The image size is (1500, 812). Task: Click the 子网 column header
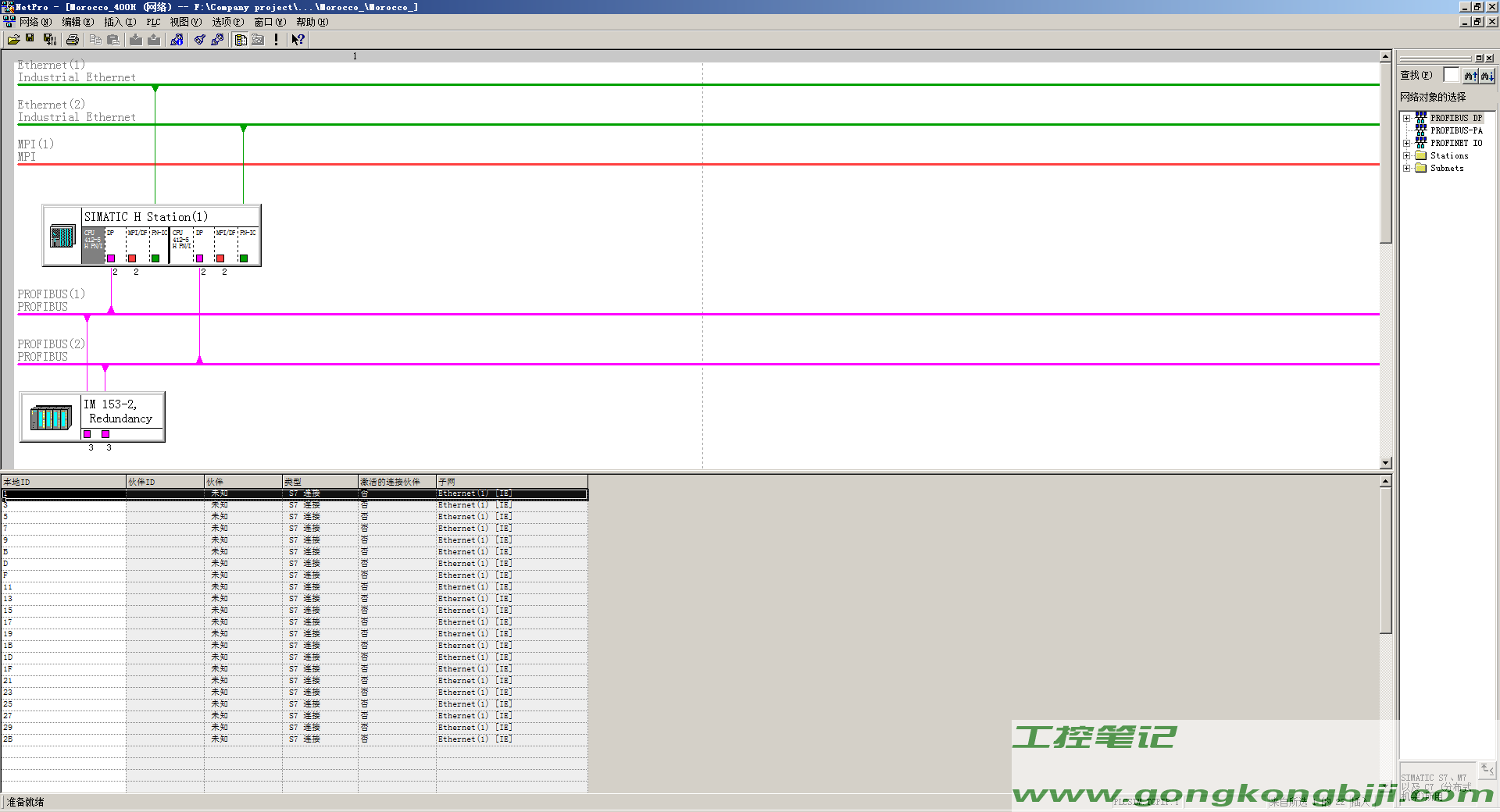click(512, 482)
